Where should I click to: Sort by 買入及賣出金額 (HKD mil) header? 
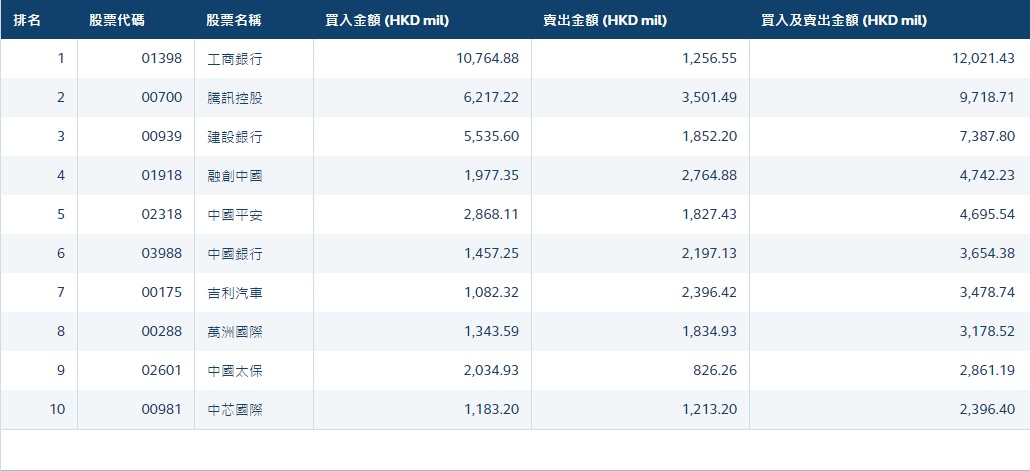[x=843, y=20]
